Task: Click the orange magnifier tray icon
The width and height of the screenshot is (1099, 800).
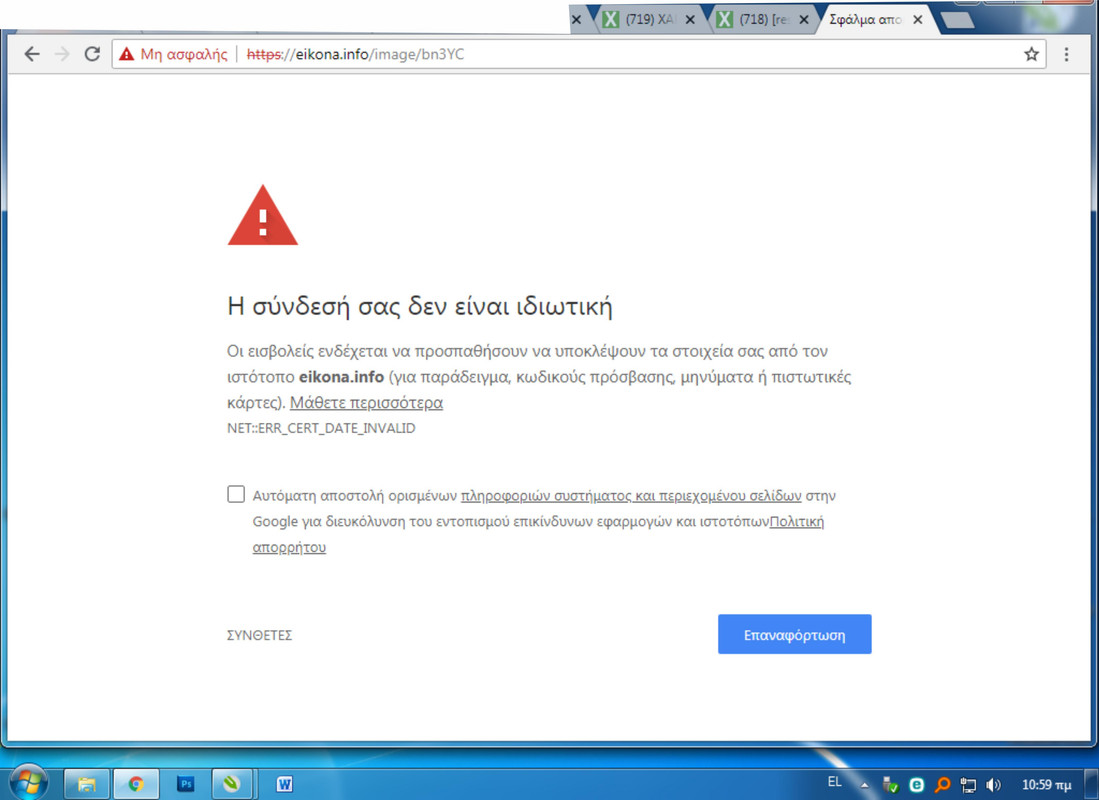Action: 943,785
